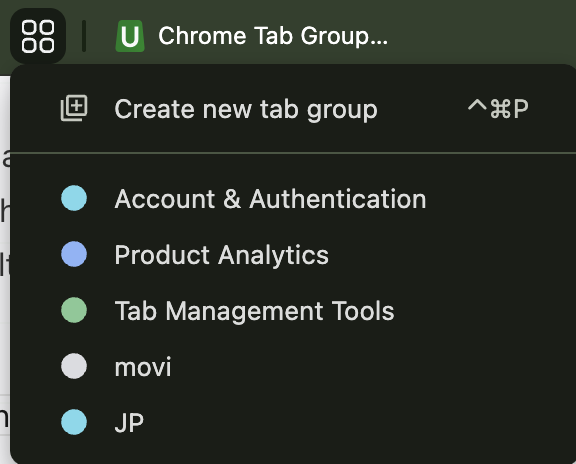Open the Account & Authentication tab group
Viewport: 576px width, 464px height.
[294, 199]
